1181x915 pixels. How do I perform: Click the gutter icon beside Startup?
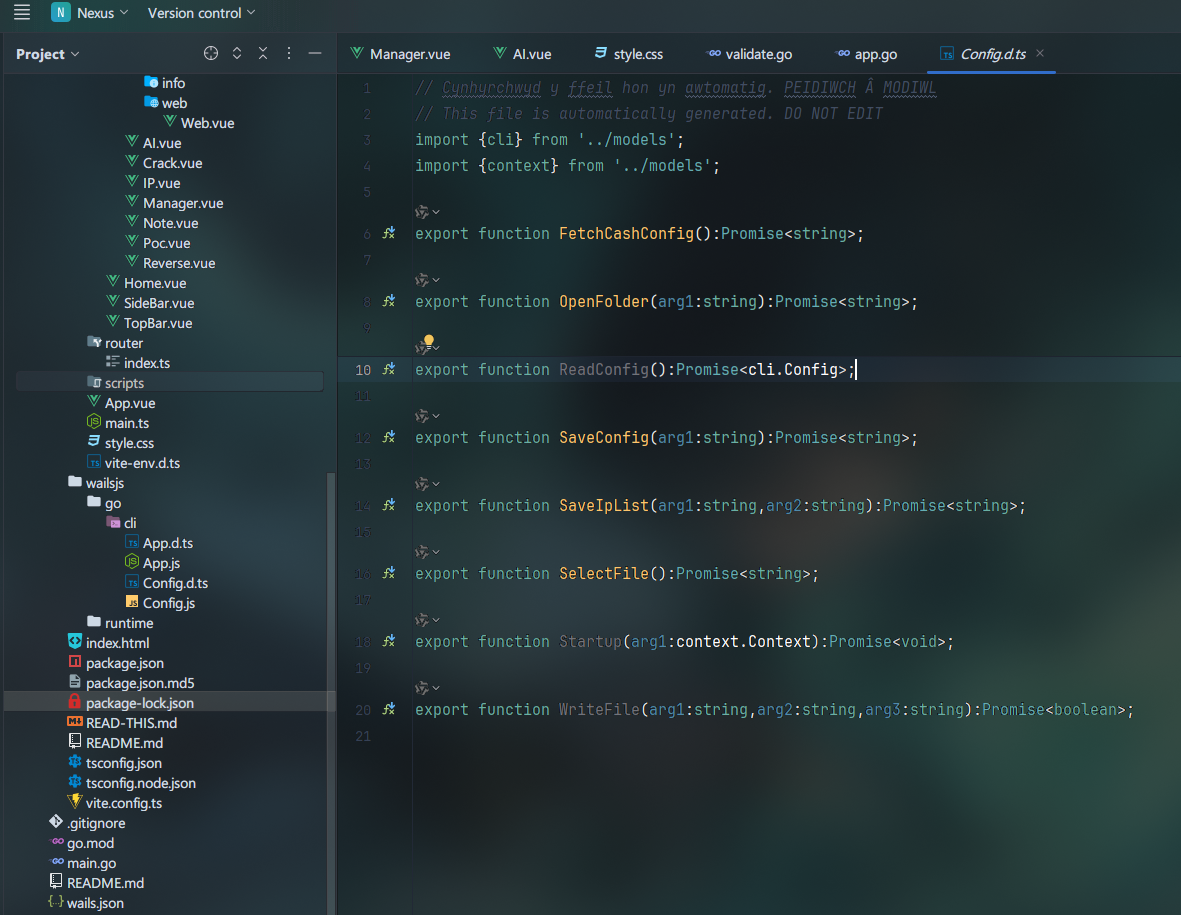[389, 642]
